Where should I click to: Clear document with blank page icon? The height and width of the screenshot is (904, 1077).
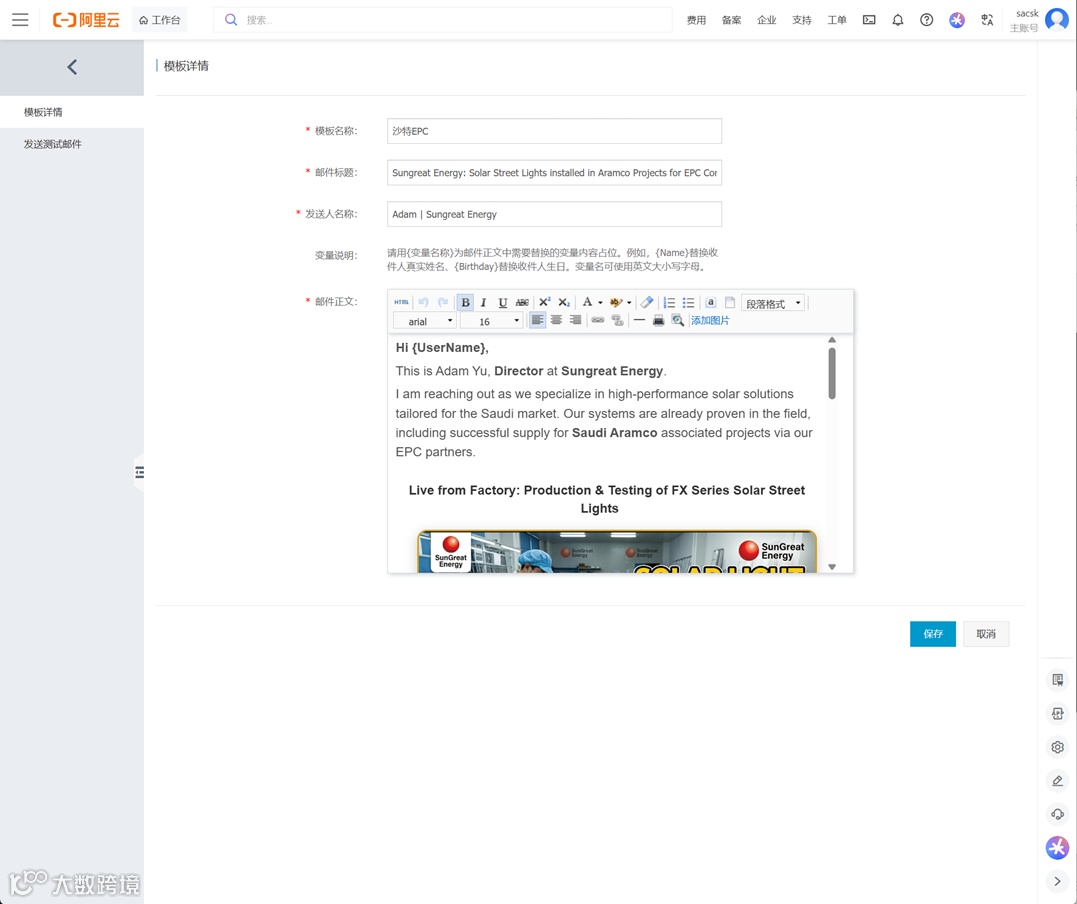tap(730, 302)
